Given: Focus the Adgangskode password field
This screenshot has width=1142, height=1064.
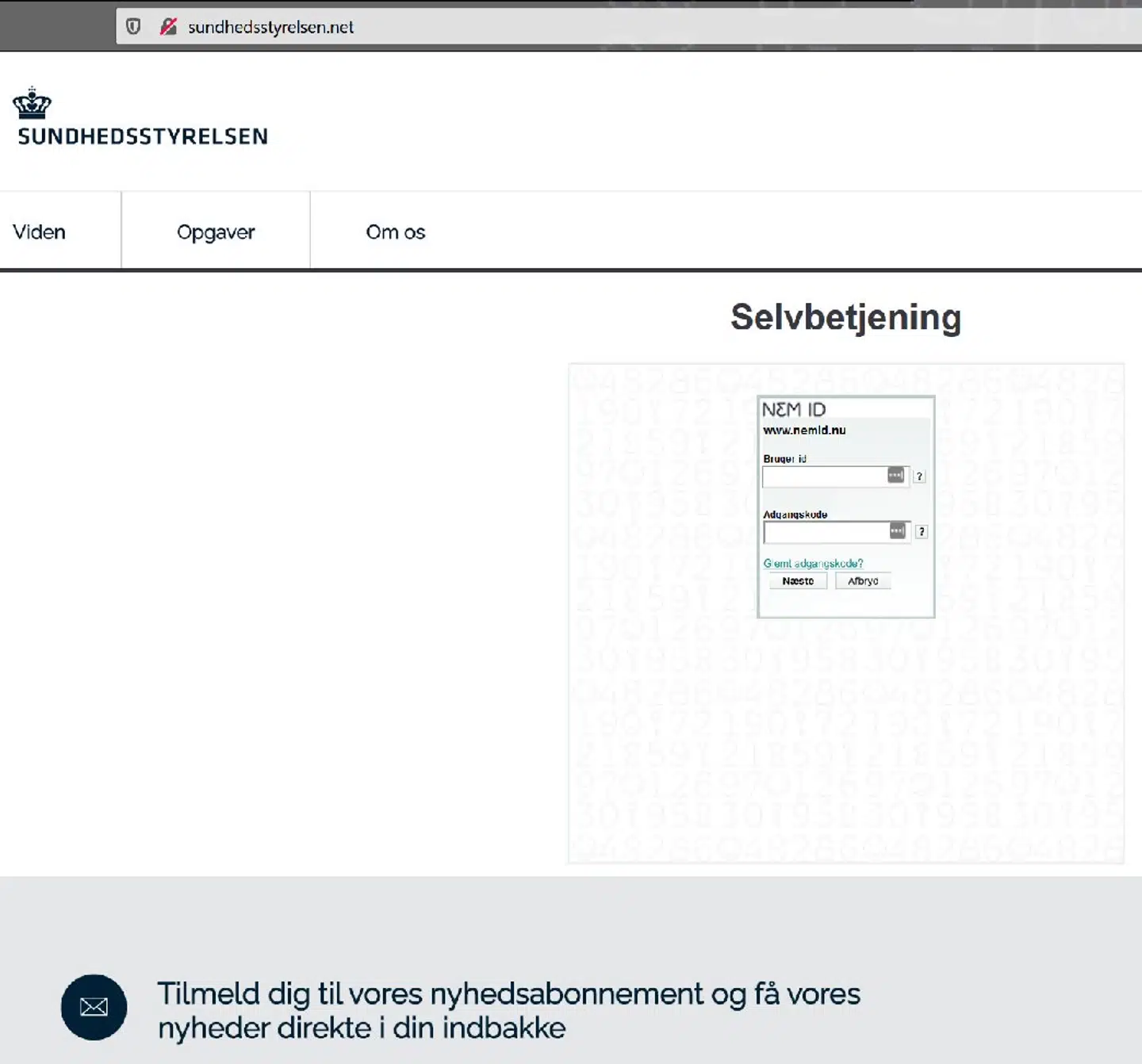Looking at the screenshot, I should coord(825,531).
